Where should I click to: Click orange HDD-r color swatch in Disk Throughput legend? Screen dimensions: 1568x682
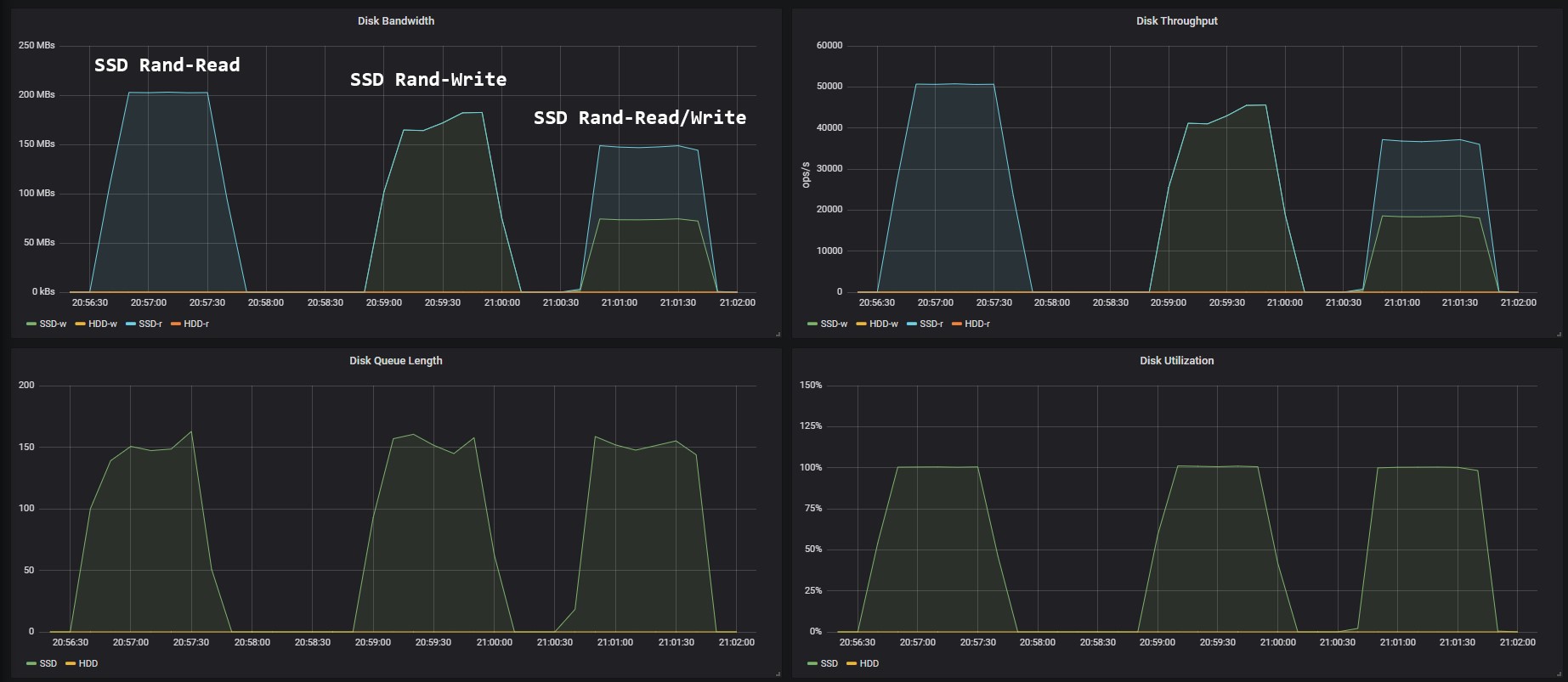pos(957,324)
